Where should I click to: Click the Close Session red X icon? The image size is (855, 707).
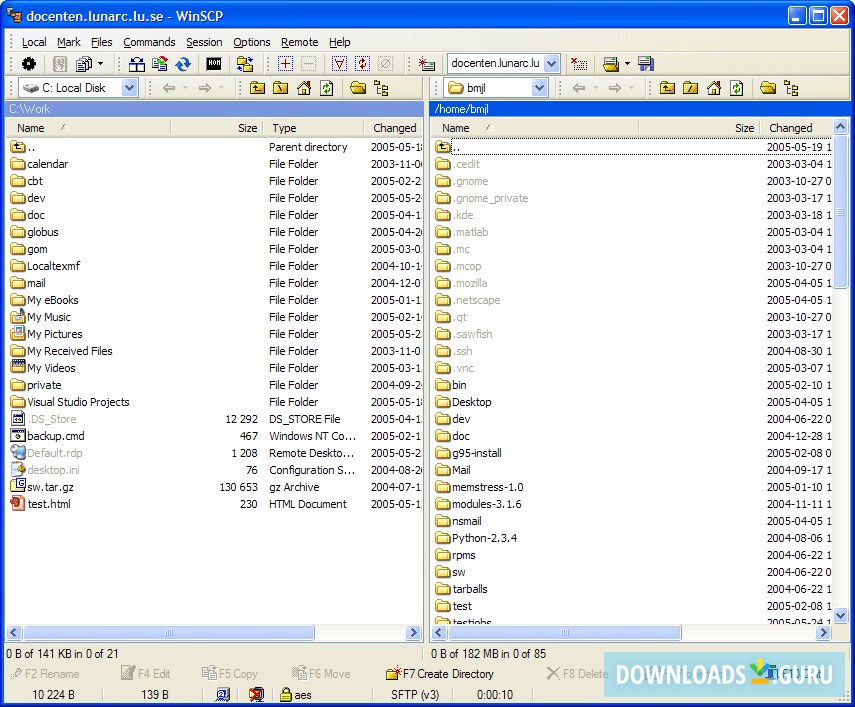click(579, 64)
